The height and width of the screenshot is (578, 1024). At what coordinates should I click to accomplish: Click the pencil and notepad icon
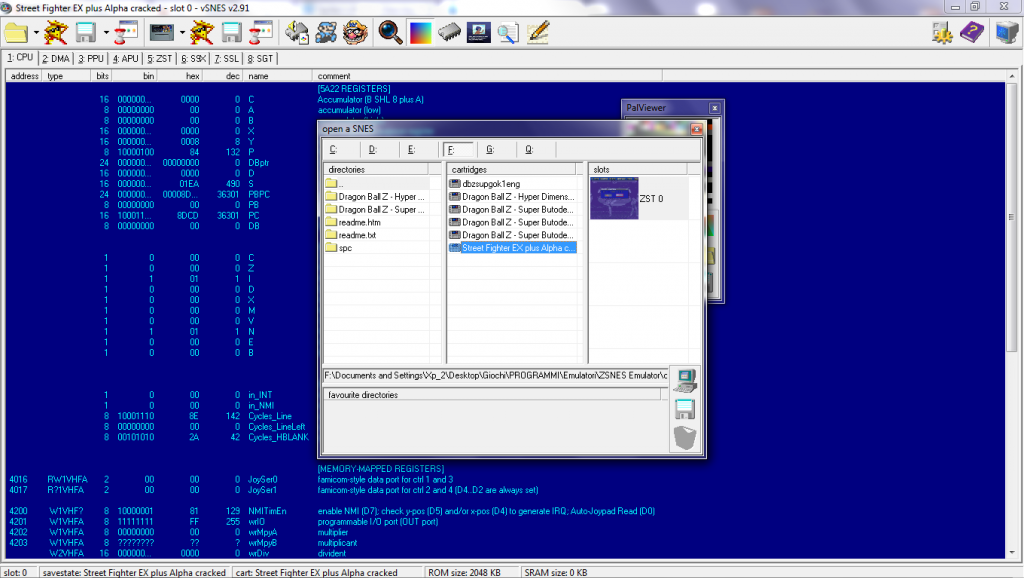pos(538,32)
